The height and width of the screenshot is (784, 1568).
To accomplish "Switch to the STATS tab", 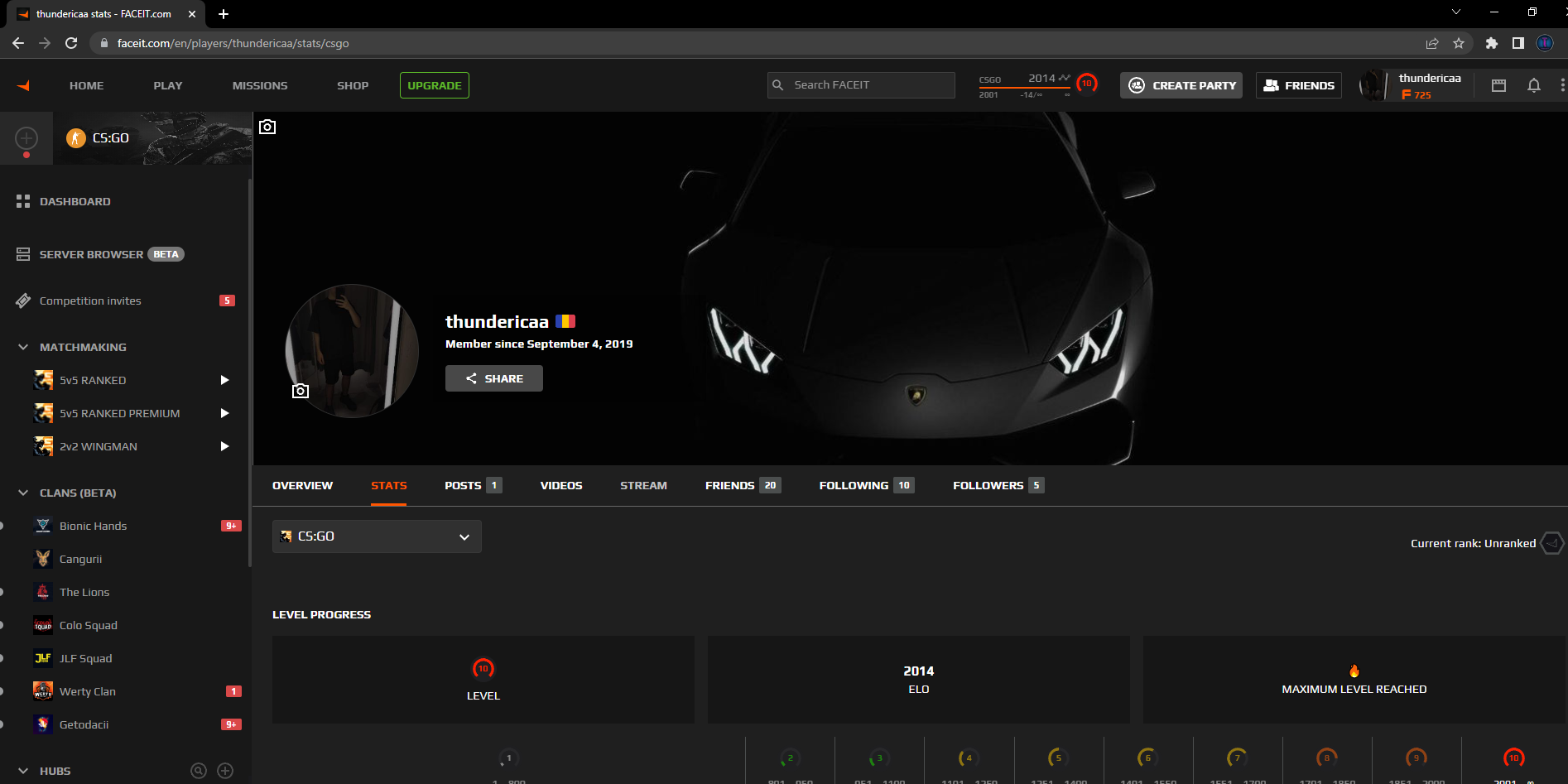I will 389,485.
